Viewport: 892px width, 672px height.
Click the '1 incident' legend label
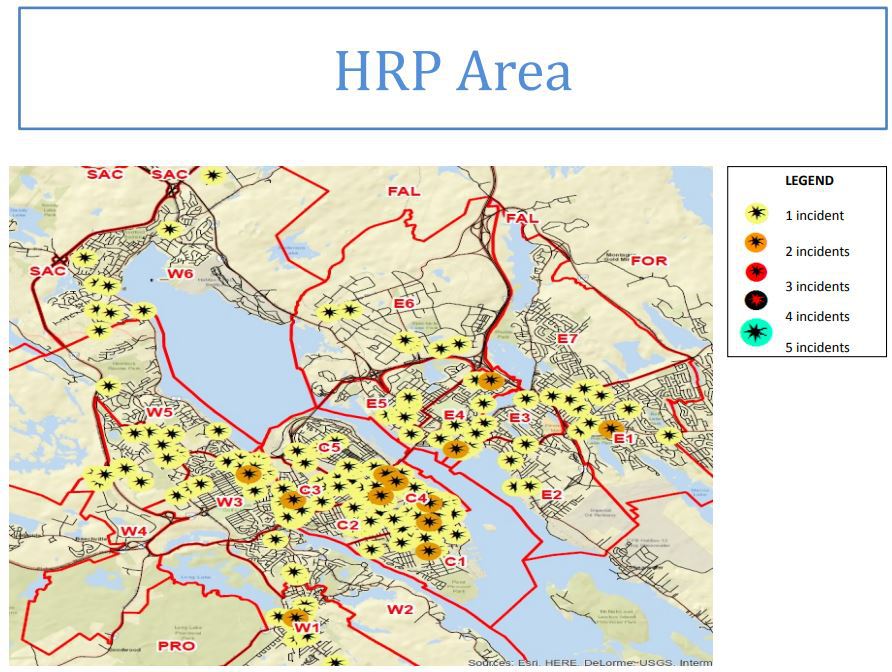(x=815, y=216)
